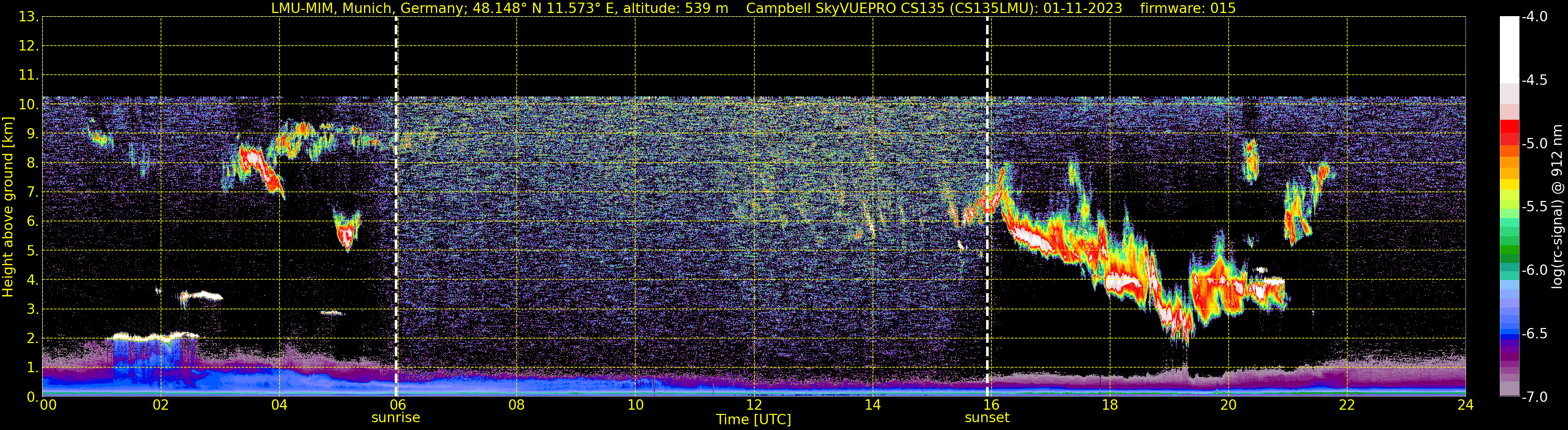Click the colorbar tick label '-7.0'
Image resolution: width=1568 pixels, height=430 pixels.
point(1535,397)
